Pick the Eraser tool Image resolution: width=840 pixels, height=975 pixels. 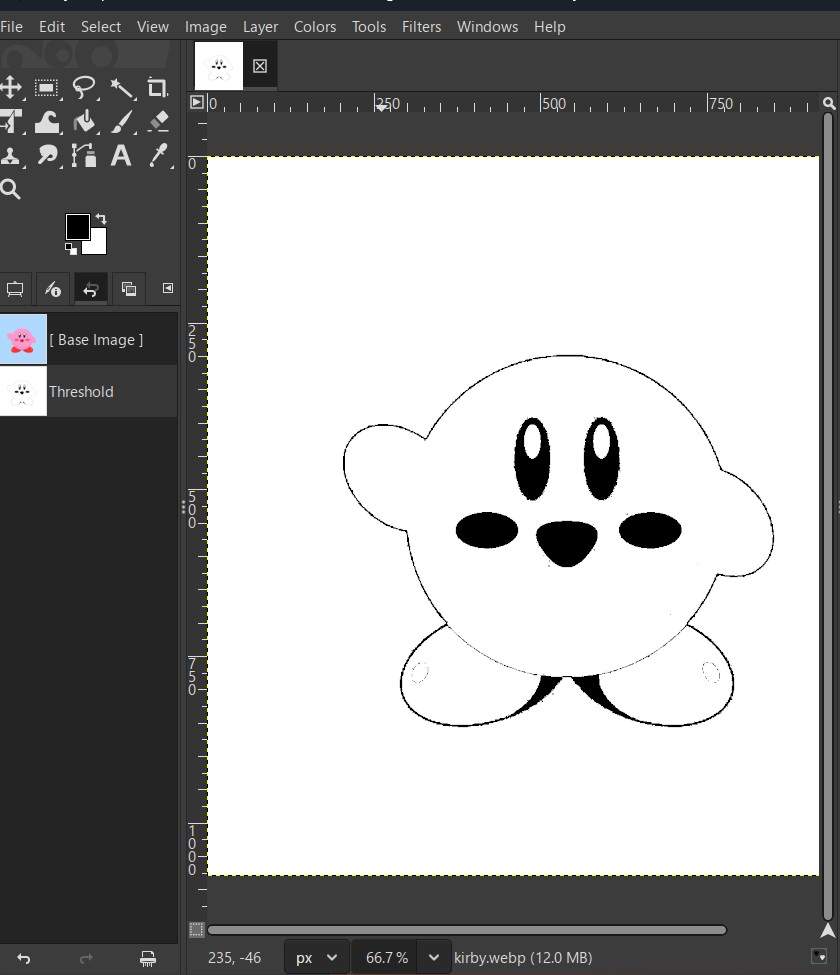click(157, 122)
